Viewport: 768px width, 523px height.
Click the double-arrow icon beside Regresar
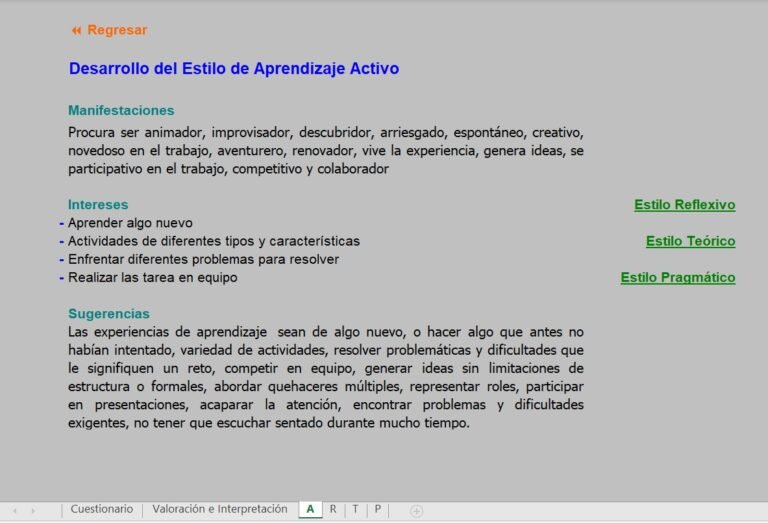[x=76, y=30]
